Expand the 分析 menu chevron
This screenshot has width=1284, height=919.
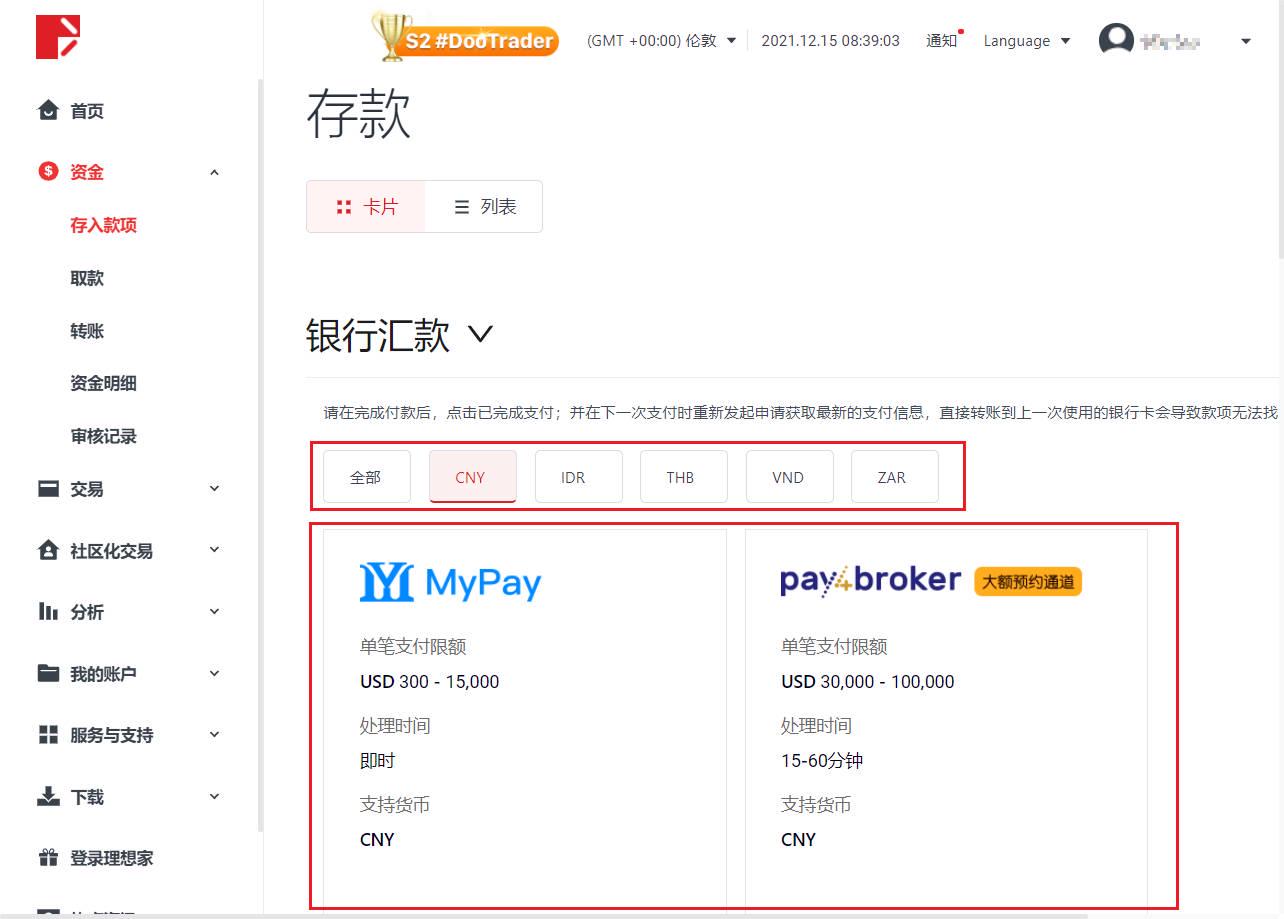[214, 612]
